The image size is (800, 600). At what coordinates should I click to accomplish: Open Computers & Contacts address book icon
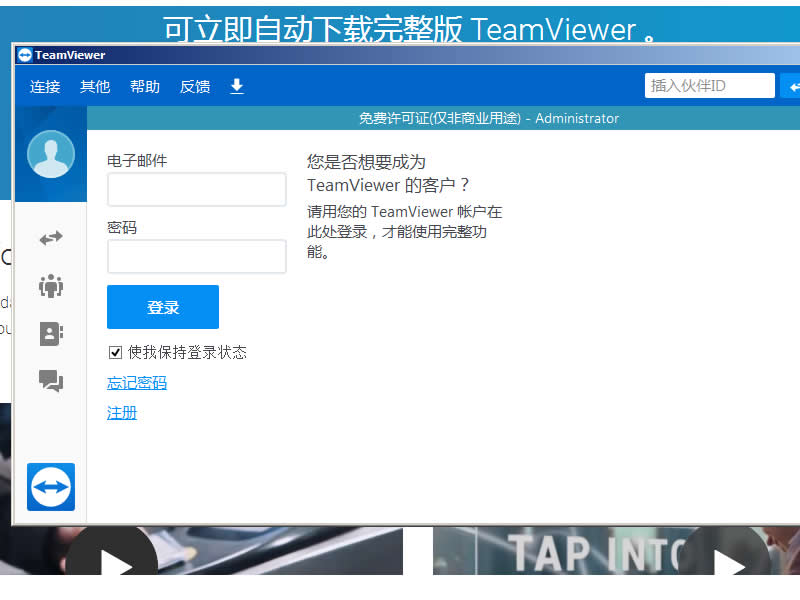click(x=50, y=334)
